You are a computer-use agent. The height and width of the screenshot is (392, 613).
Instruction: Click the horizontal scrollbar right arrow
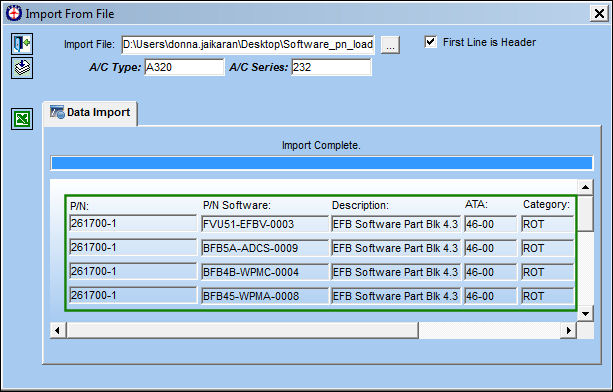tap(569, 331)
